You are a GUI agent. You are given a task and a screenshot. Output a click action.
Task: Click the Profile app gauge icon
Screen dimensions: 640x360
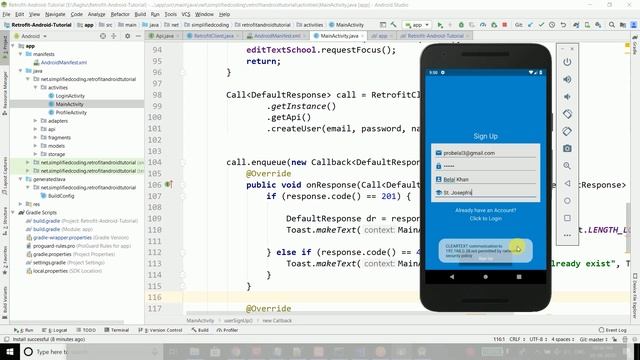click(483, 25)
